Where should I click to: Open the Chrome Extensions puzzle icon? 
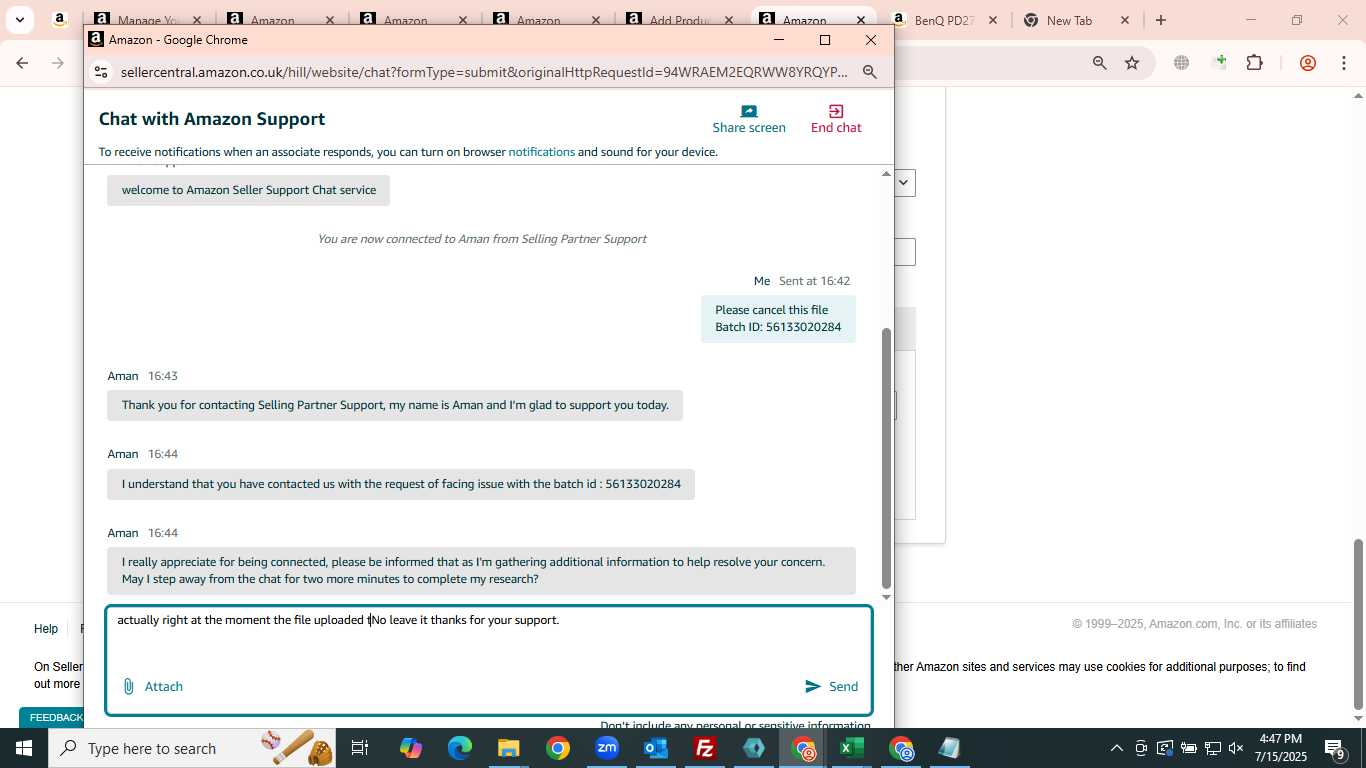(x=1254, y=63)
